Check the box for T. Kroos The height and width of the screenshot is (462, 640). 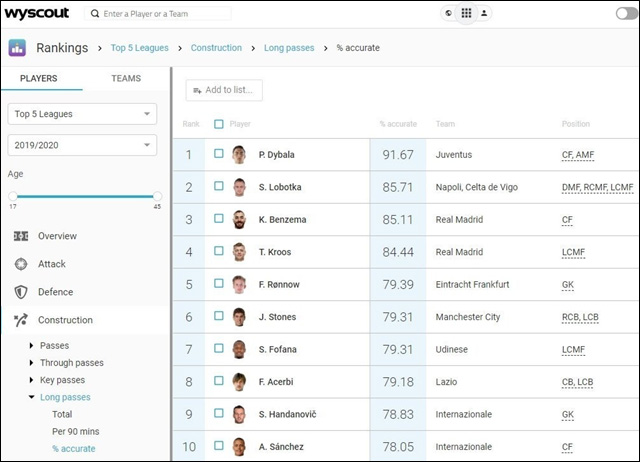(x=219, y=252)
